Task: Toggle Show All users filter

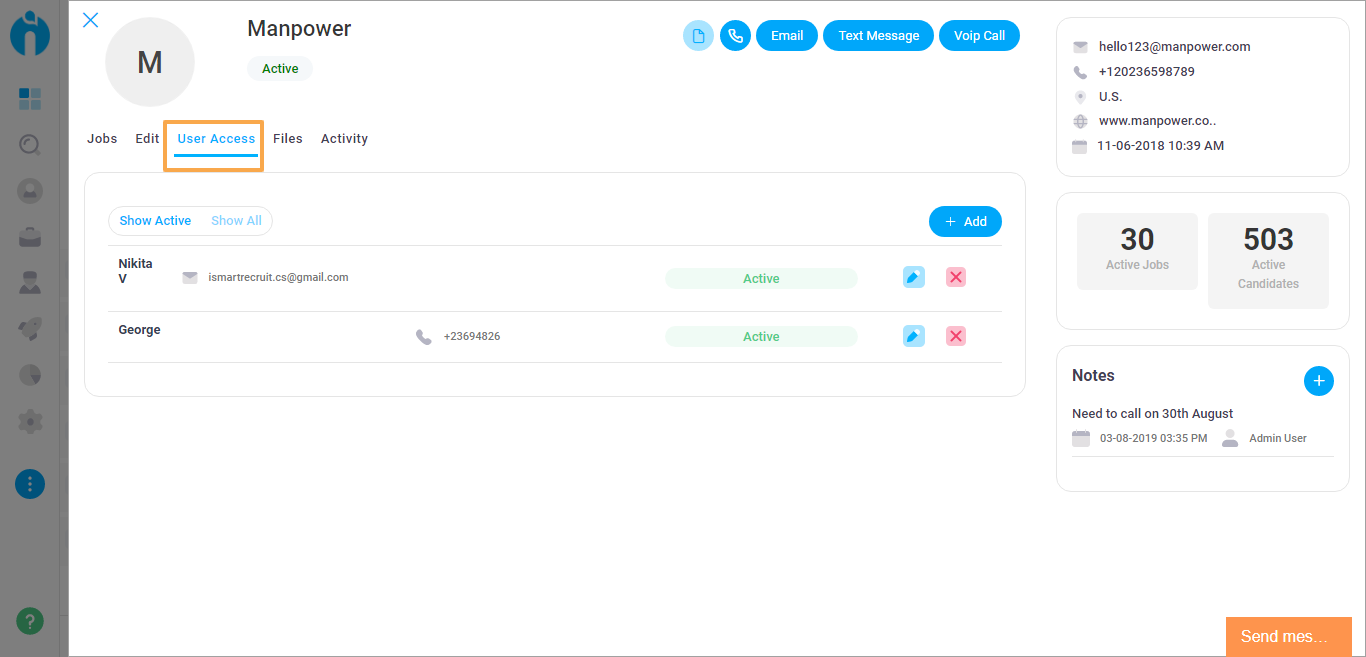Action: 236,221
